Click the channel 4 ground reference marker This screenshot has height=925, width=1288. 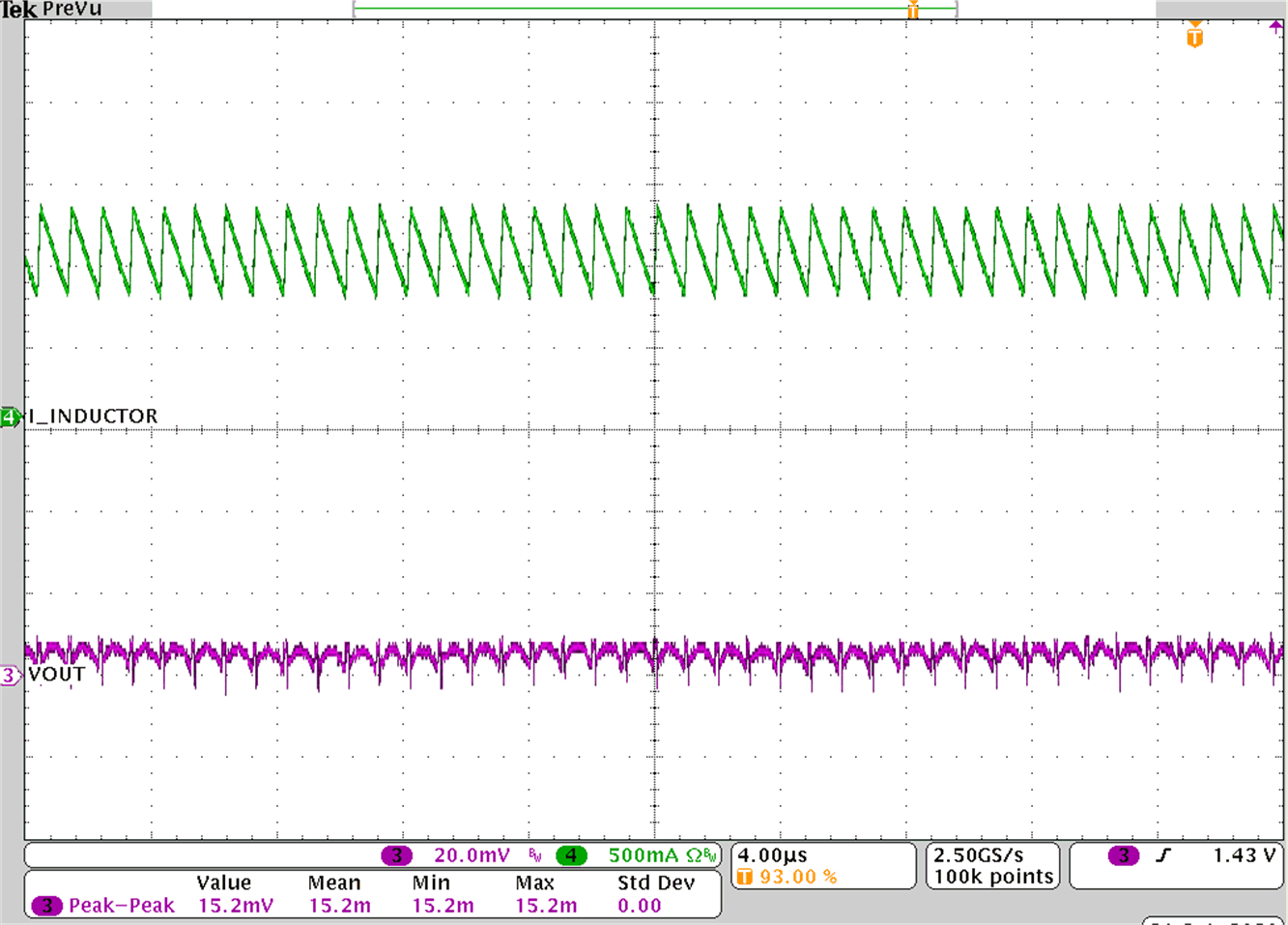(x=10, y=416)
